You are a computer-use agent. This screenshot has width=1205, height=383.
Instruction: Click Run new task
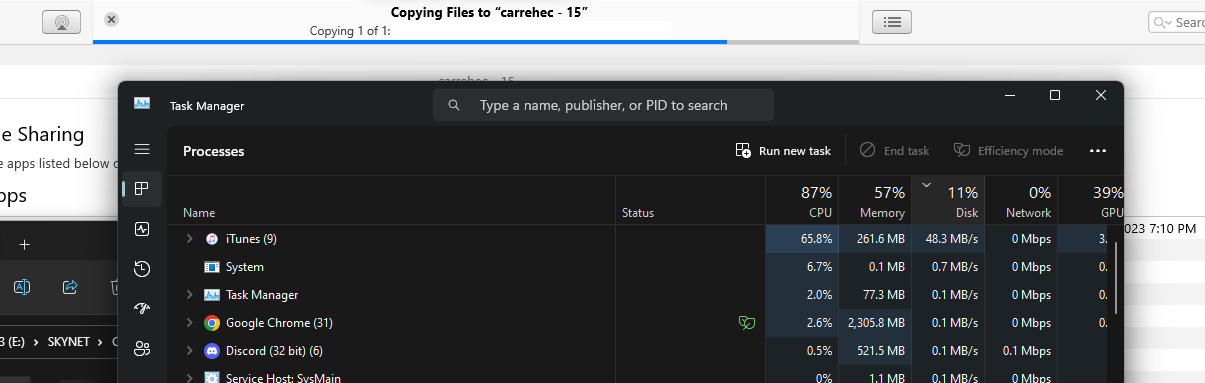[x=783, y=151]
